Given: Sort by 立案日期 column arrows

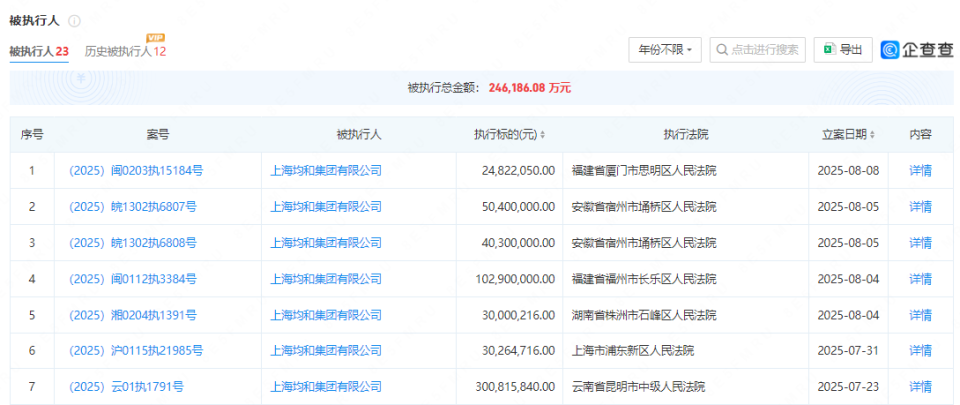Looking at the screenshot, I should (x=873, y=135).
